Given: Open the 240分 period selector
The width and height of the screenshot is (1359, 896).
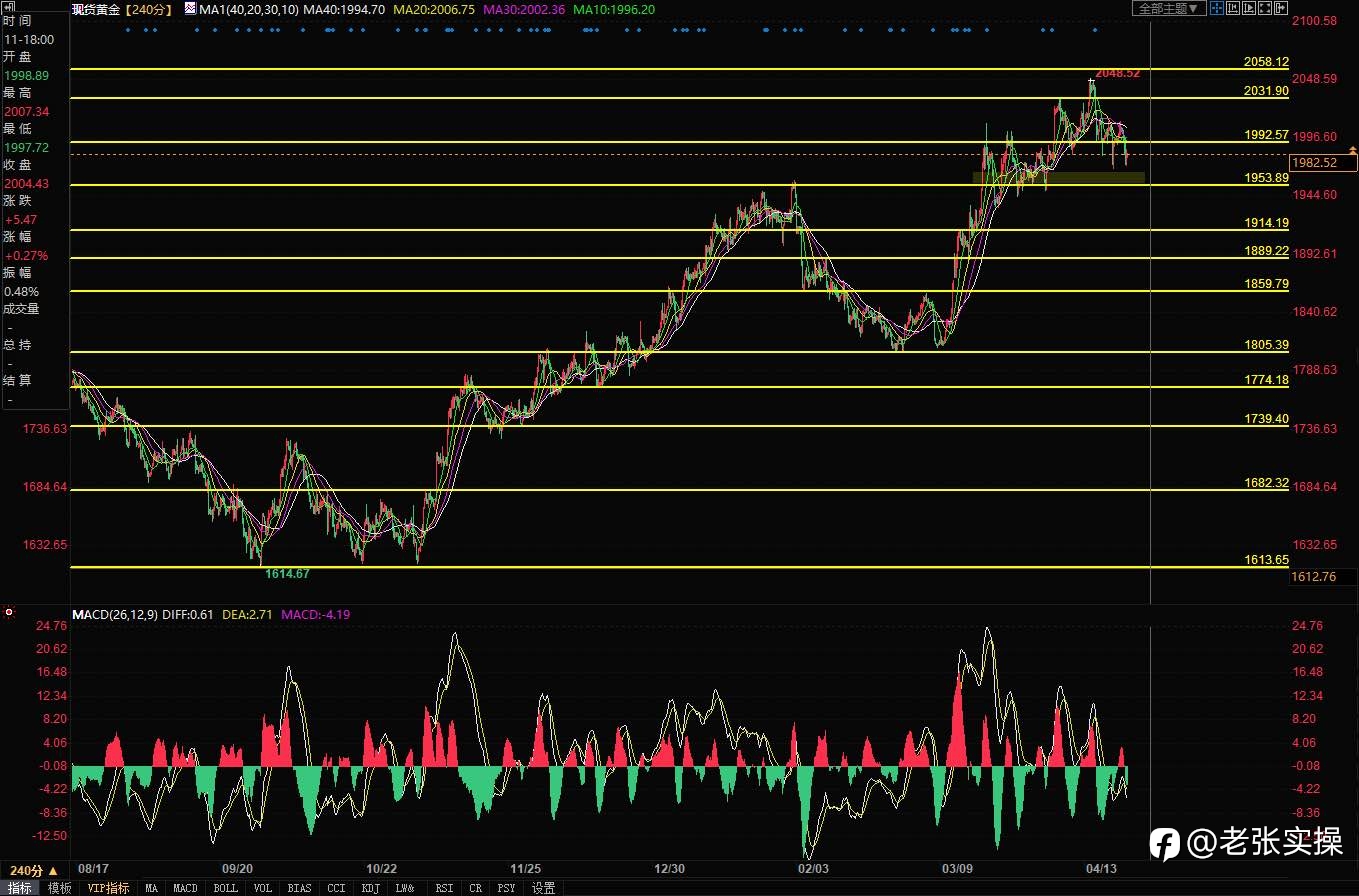Looking at the screenshot, I should point(33,870).
